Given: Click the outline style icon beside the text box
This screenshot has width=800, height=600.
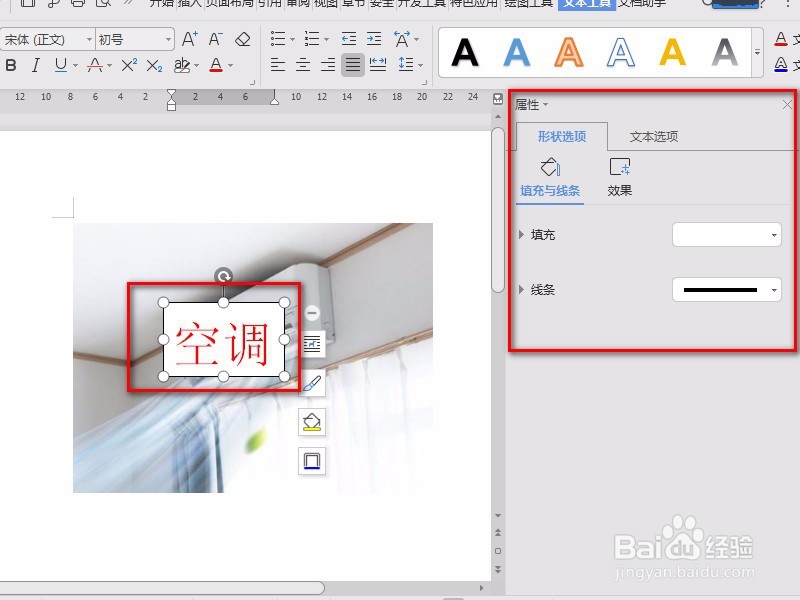Looking at the screenshot, I should click(x=311, y=462).
